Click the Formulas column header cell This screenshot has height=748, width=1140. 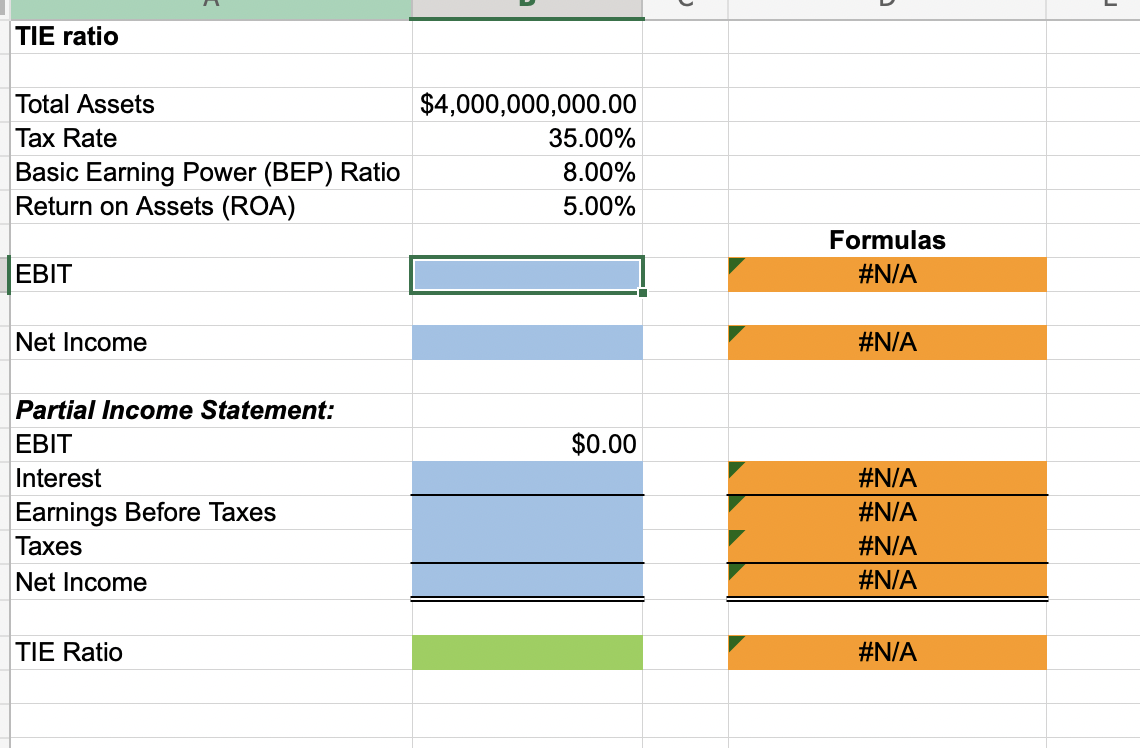pos(887,240)
